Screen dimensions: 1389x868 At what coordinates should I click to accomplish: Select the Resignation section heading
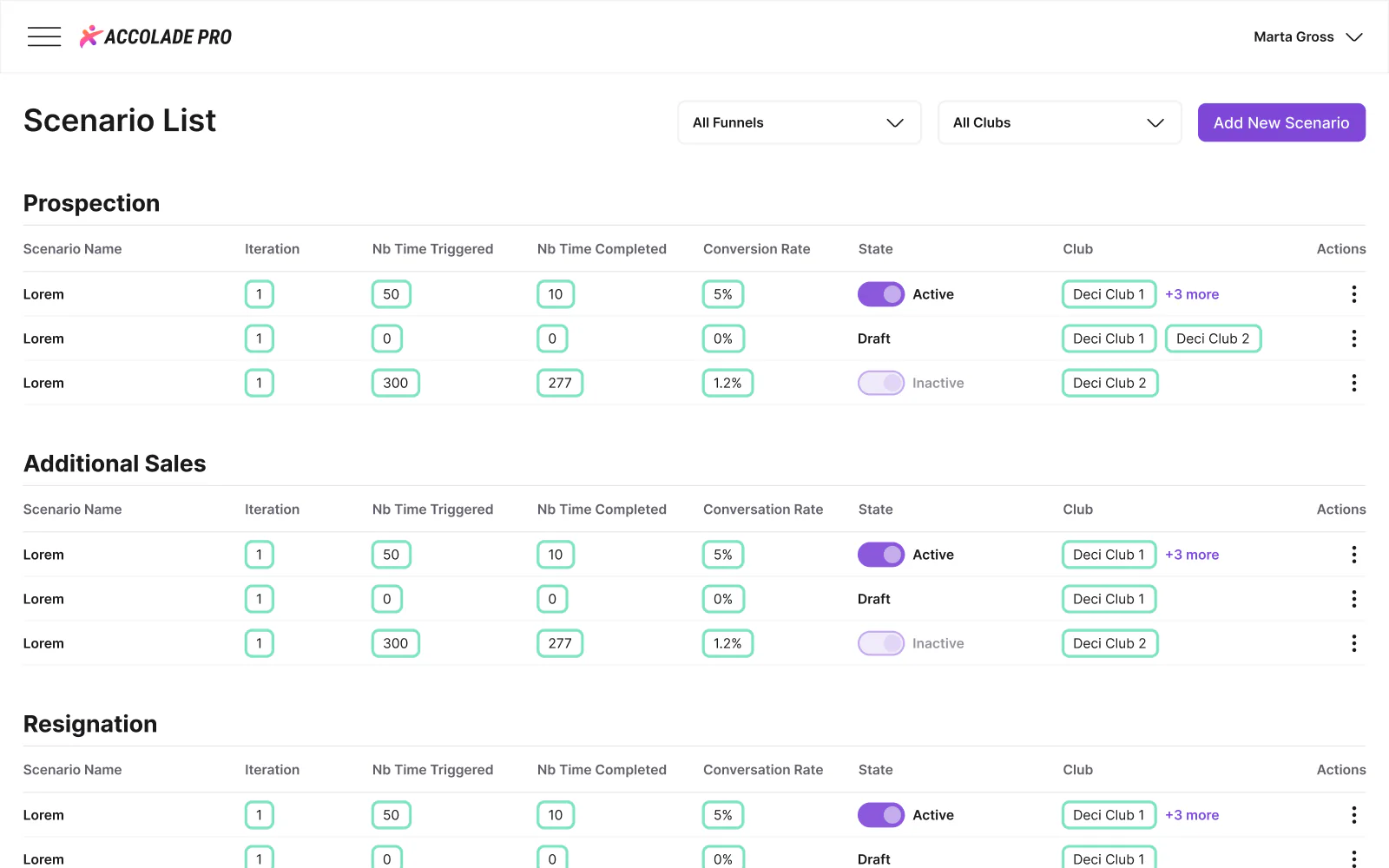click(90, 724)
